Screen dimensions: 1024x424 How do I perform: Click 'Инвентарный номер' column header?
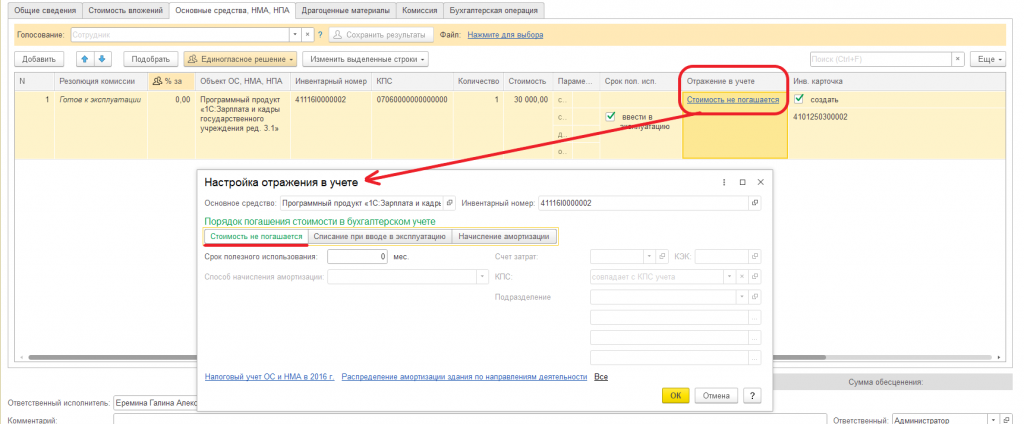[x=331, y=81]
